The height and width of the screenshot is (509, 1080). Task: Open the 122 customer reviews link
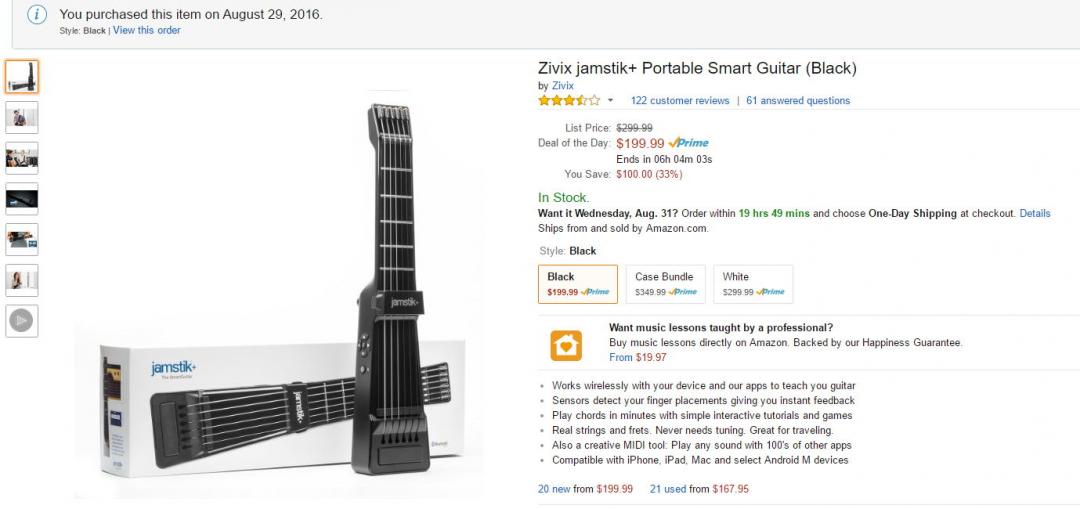pyautogui.click(x=680, y=101)
